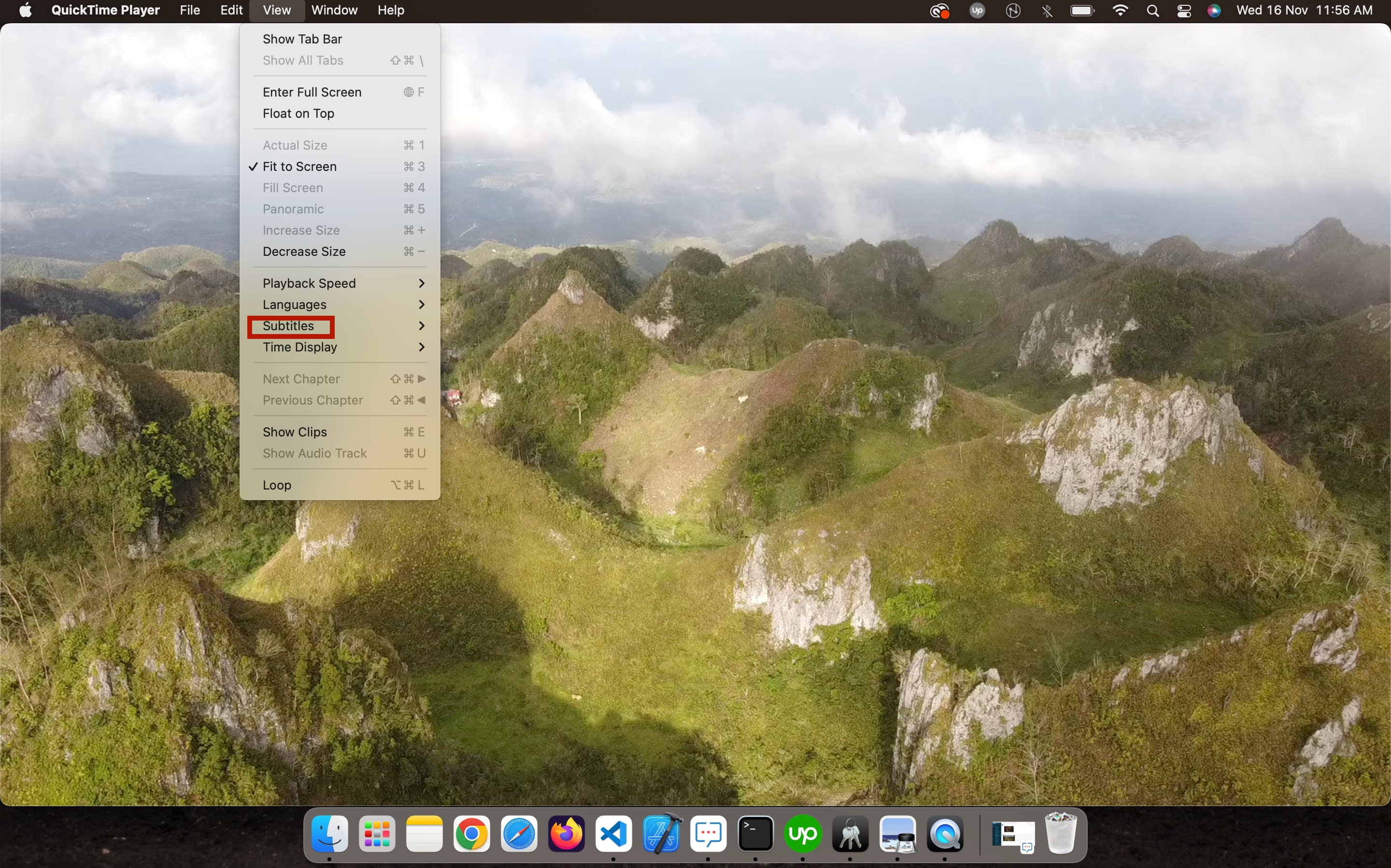Select Enter Full Screen mode
The width and height of the screenshot is (1391, 868).
[x=311, y=91]
